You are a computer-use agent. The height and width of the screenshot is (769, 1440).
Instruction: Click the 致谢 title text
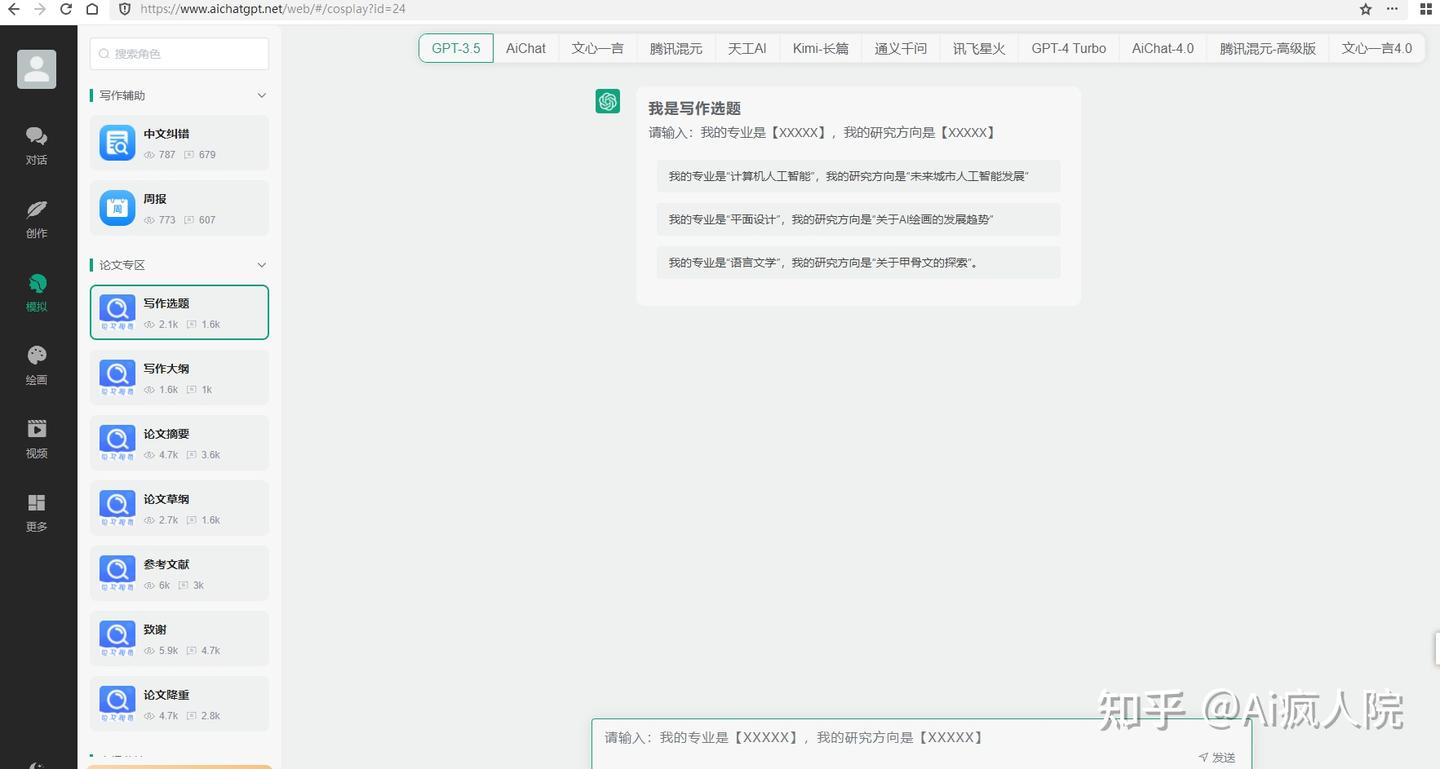tap(155, 629)
